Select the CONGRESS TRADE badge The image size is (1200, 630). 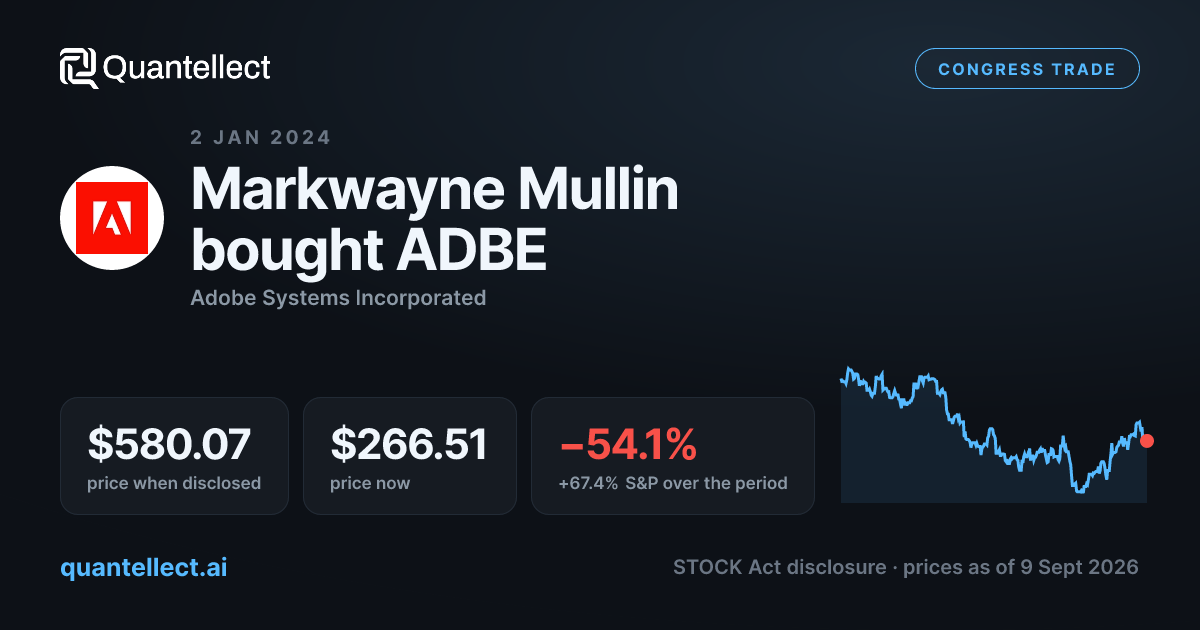(1027, 69)
